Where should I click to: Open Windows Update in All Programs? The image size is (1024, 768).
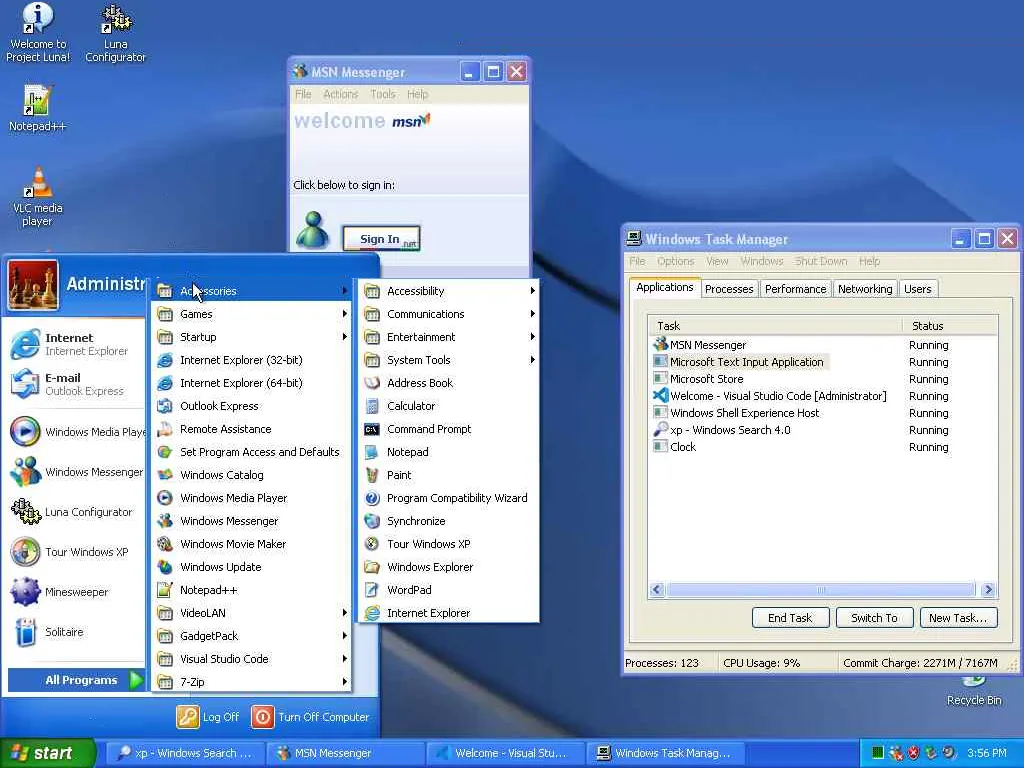[251, 567]
